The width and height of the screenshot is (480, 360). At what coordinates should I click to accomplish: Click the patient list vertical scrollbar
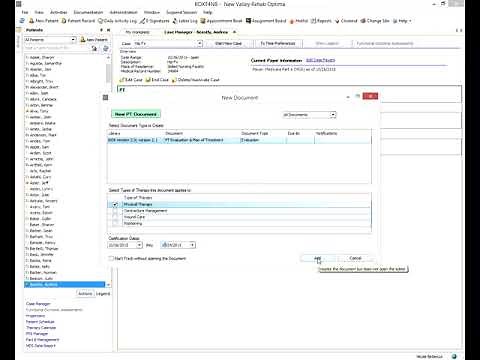click(x=108, y=170)
